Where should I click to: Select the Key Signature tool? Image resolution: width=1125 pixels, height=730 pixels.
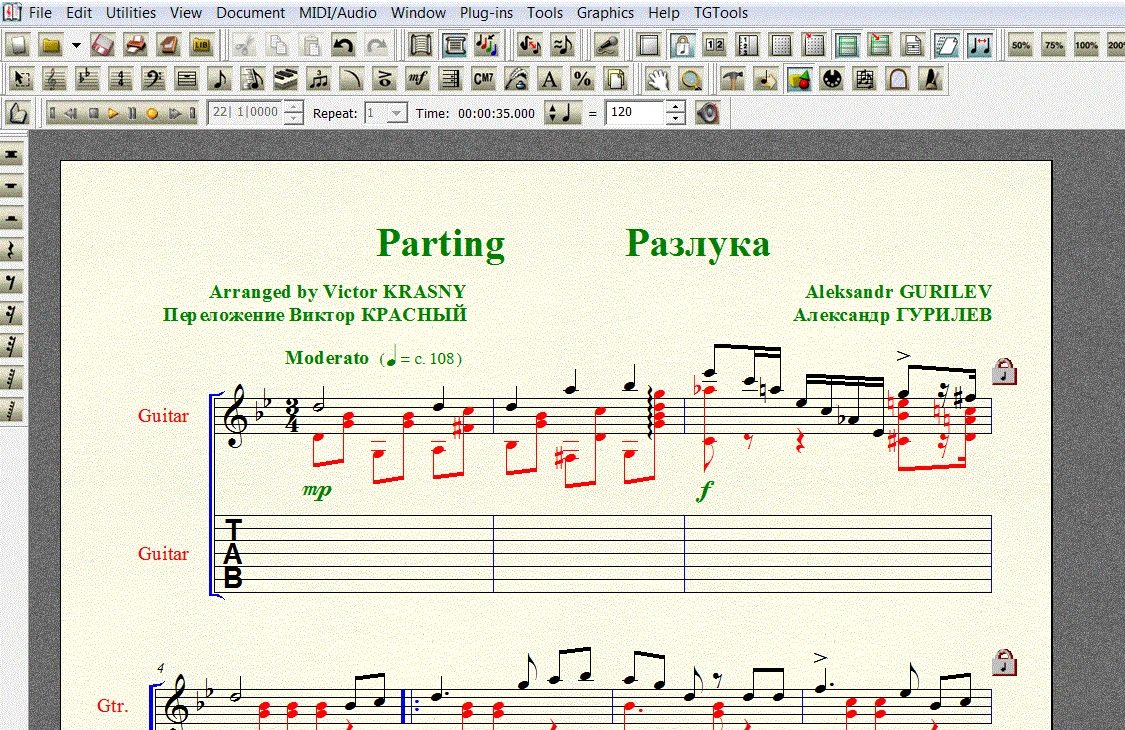[88, 79]
